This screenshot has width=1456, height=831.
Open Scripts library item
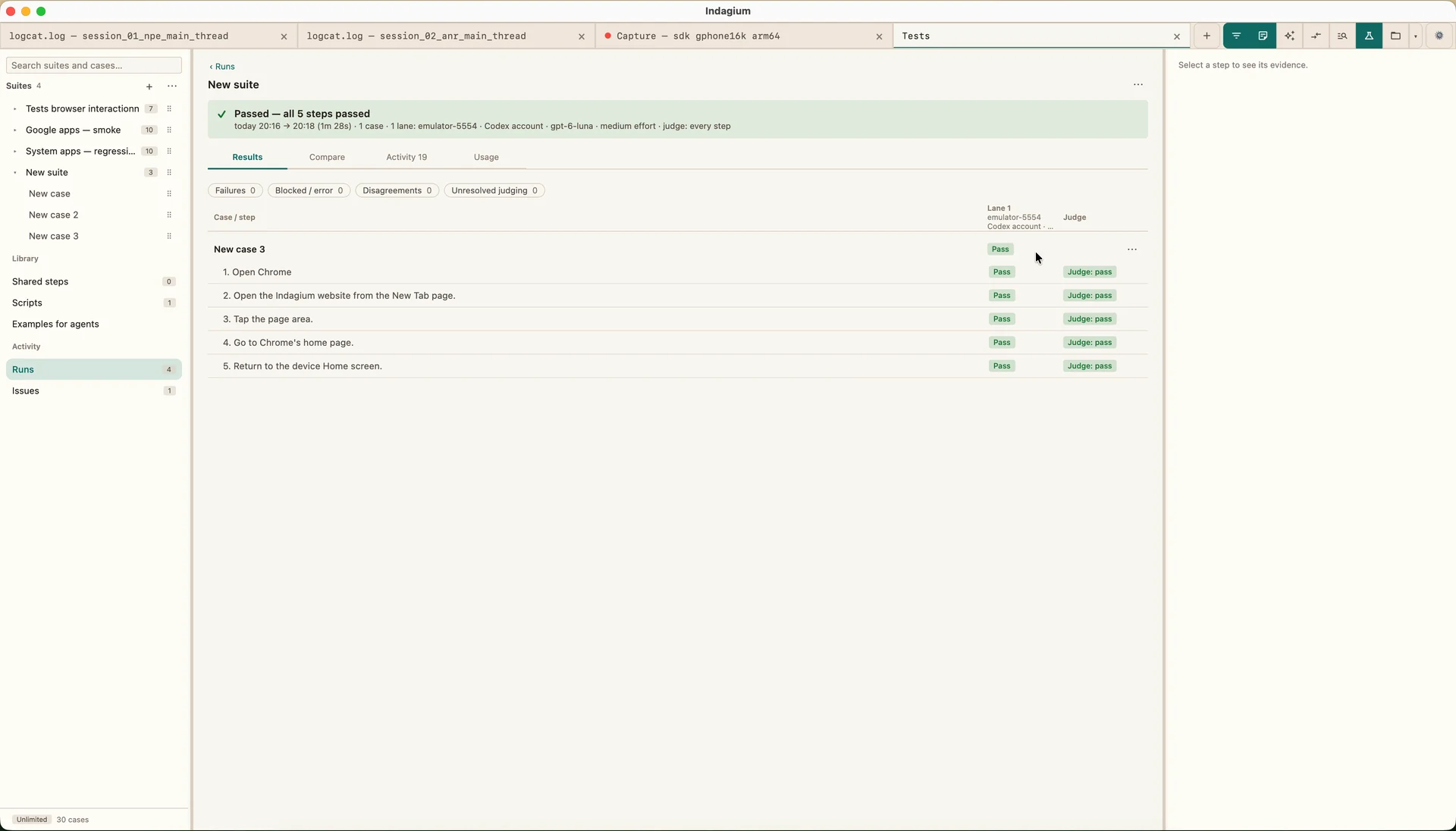pyautogui.click(x=94, y=303)
